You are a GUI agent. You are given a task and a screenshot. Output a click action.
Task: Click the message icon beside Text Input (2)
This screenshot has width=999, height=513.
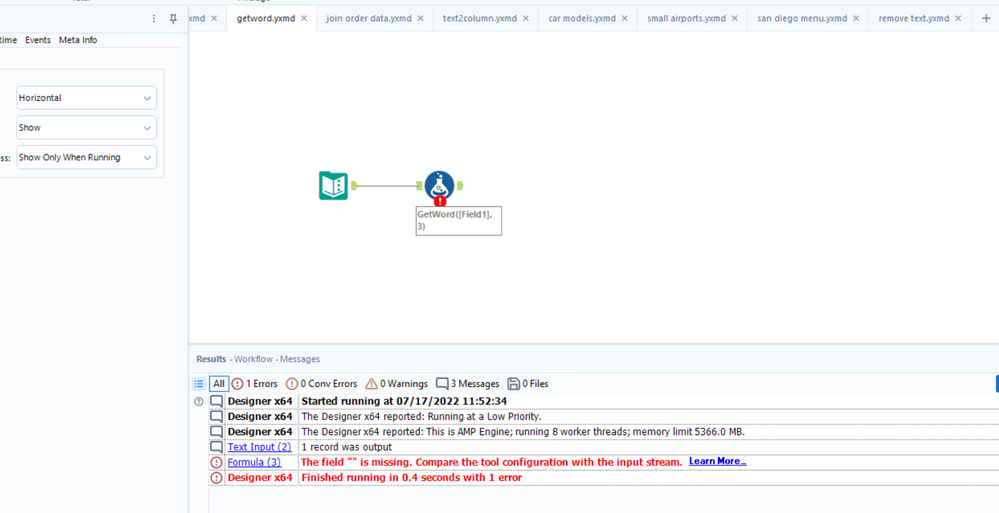217,447
